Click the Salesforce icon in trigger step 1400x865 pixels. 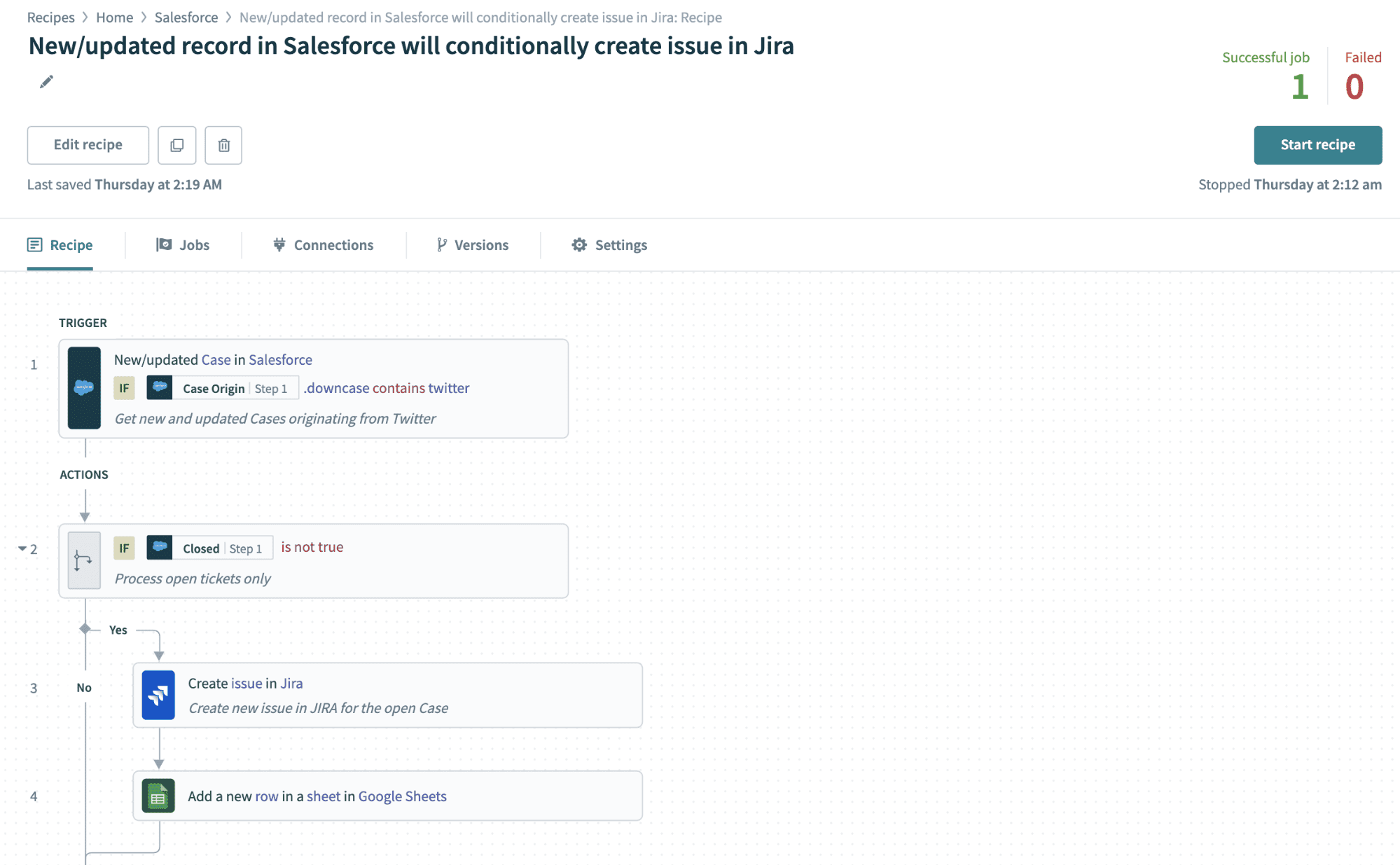click(x=84, y=387)
